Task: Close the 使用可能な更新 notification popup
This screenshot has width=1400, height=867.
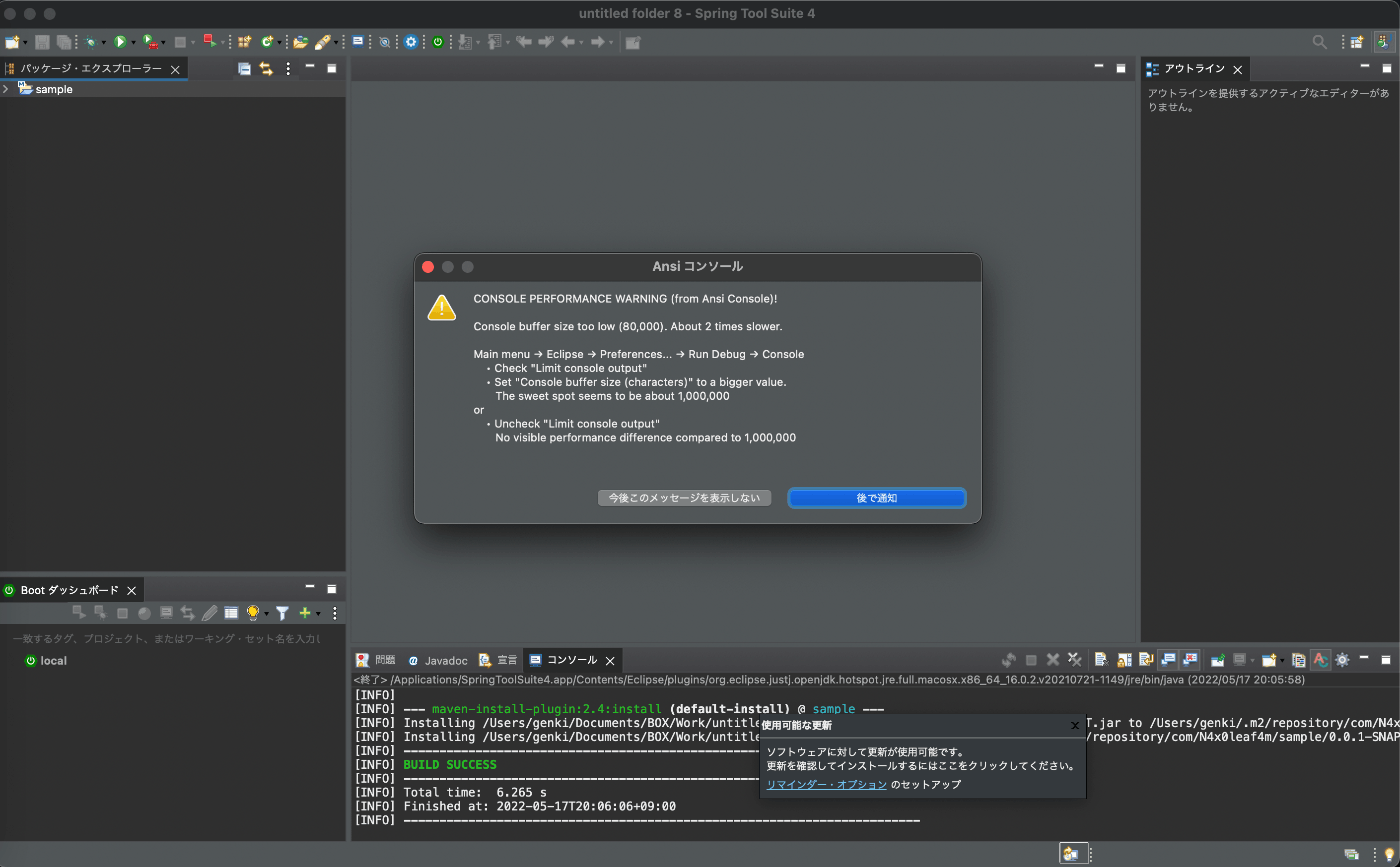Action: 1075,725
